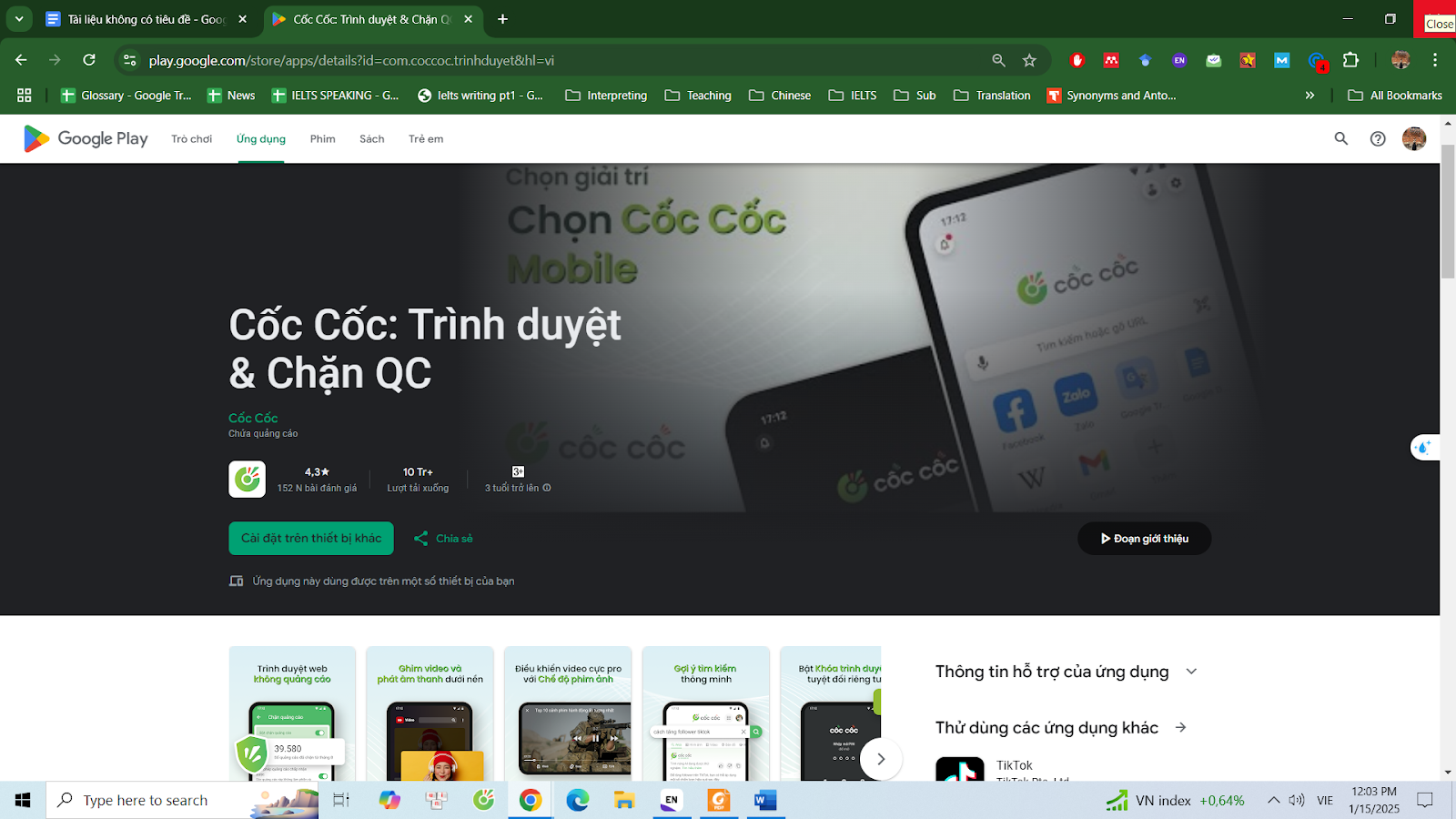Go to the Trẻ em tab
Screen dimensions: 1456x819
426,139
